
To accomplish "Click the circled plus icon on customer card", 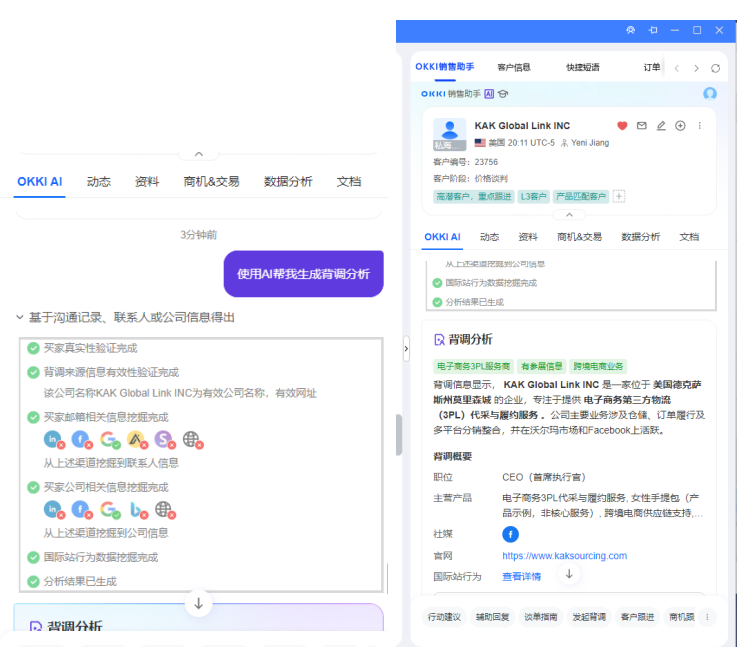I will pos(680,126).
